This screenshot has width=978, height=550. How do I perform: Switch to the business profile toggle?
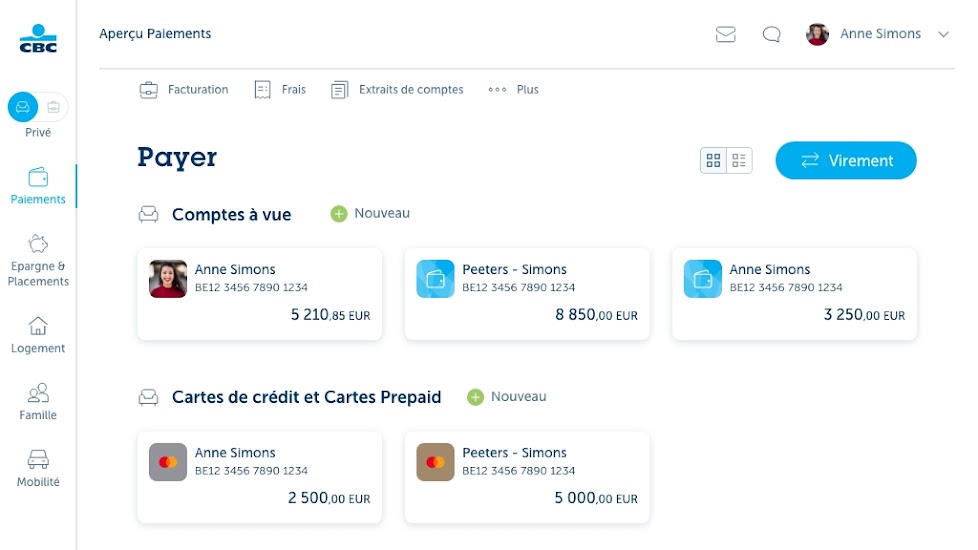54,107
